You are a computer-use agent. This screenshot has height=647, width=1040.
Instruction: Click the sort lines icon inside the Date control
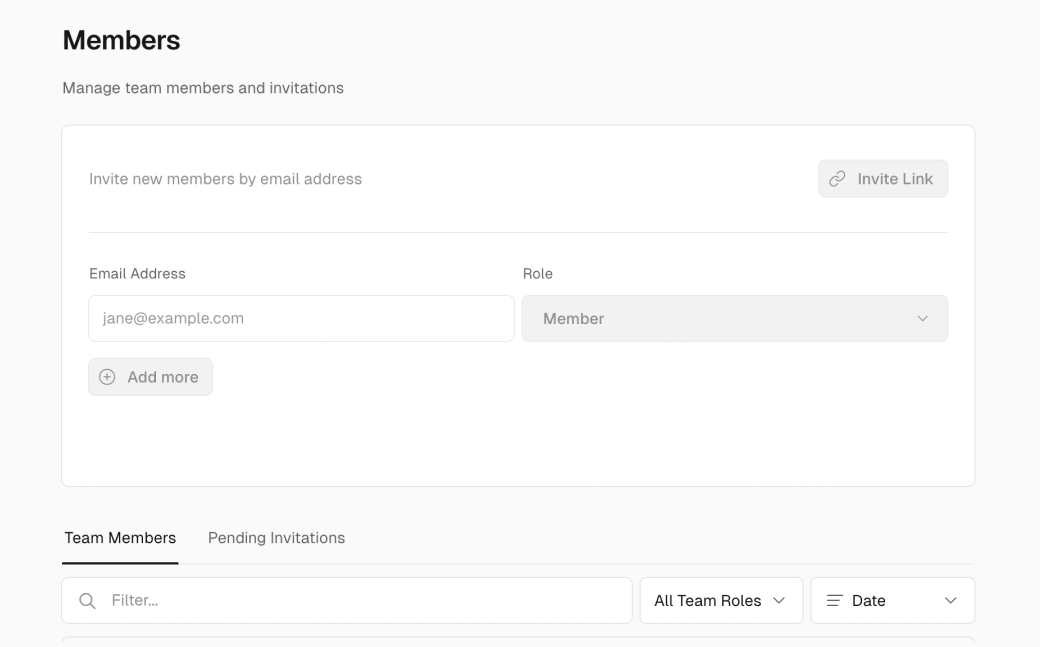point(834,600)
